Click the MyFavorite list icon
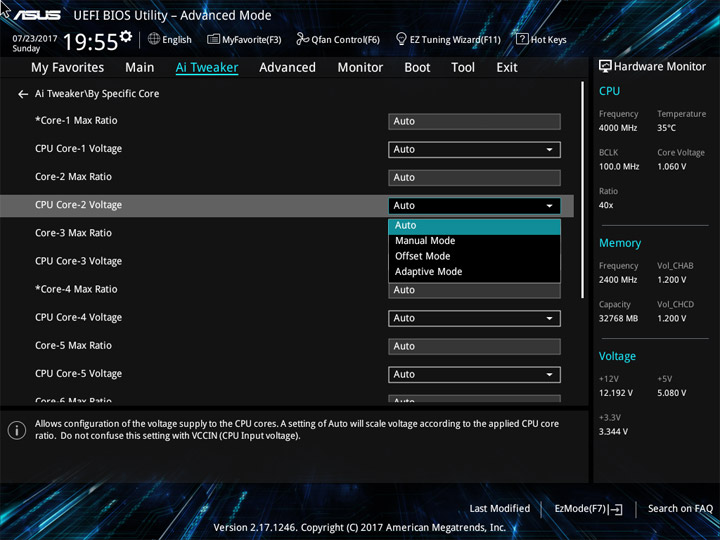This screenshot has width=720, height=540. (x=213, y=39)
